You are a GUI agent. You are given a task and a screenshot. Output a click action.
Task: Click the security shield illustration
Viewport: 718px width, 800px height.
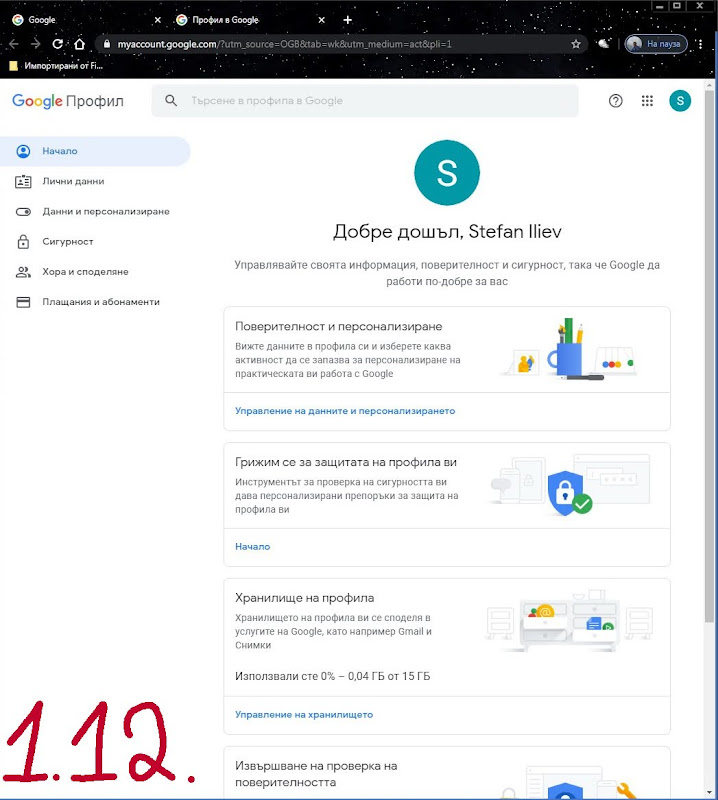click(568, 491)
